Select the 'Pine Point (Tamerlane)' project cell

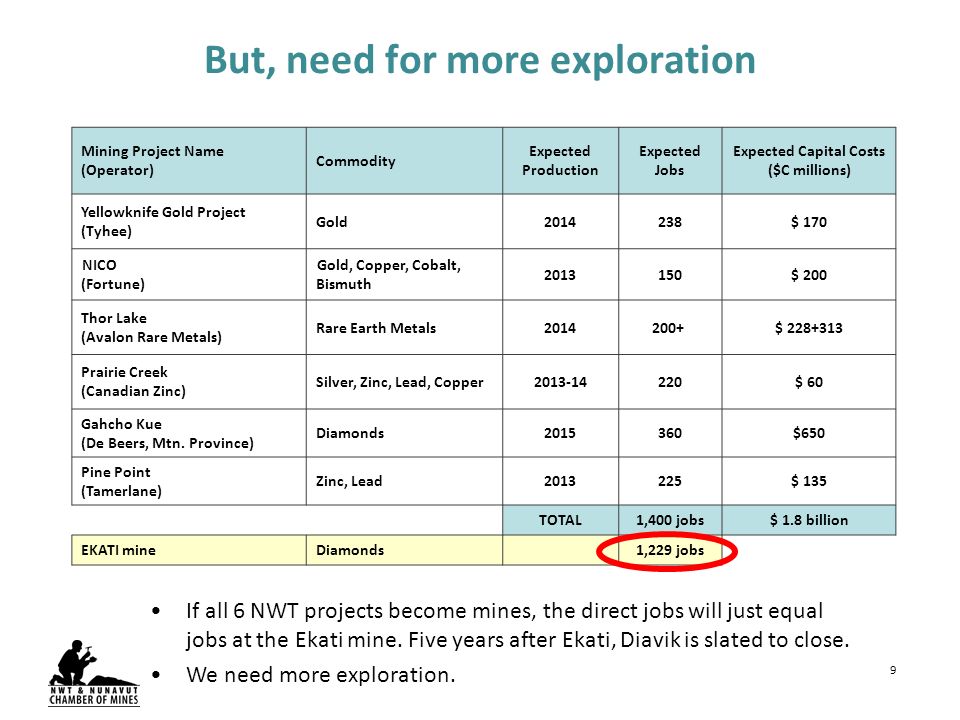pos(189,481)
